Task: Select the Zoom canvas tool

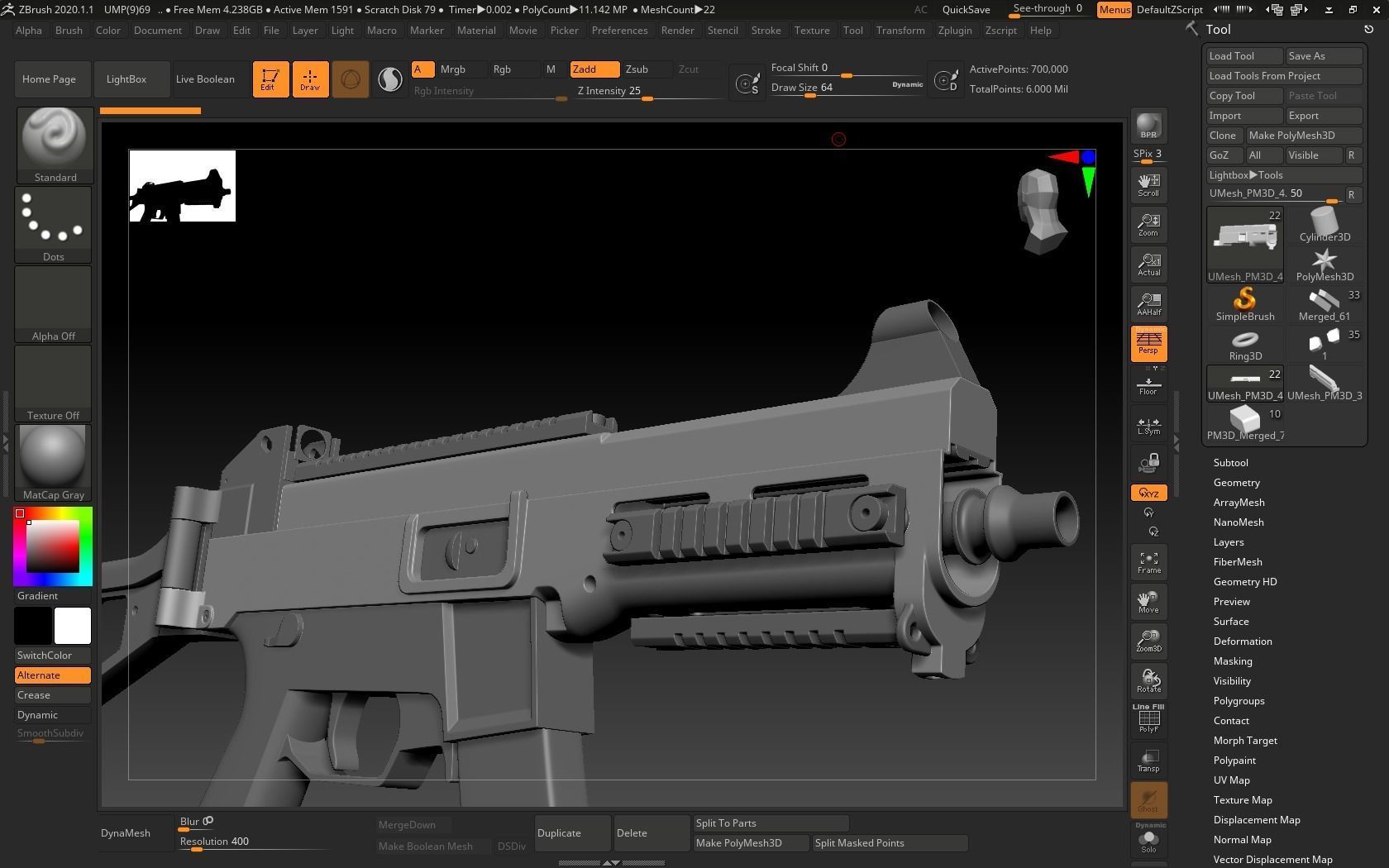Action: pyautogui.click(x=1148, y=224)
